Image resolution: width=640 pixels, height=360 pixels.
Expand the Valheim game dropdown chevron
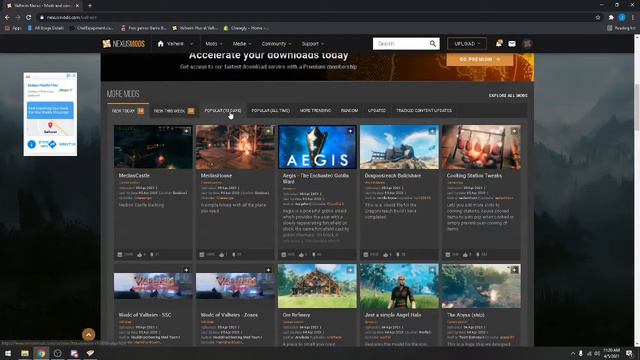tap(191, 44)
